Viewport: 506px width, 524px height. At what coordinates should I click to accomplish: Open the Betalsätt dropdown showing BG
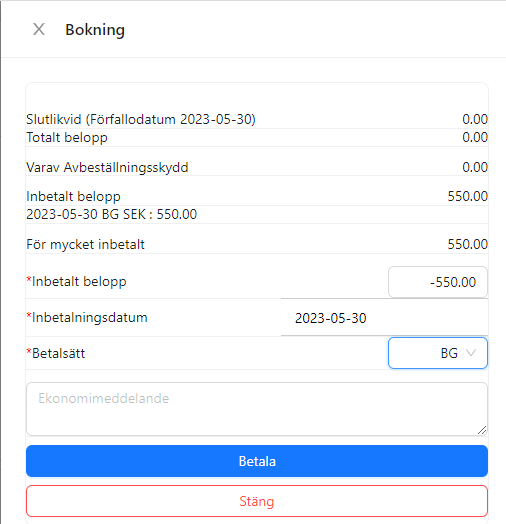(438, 353)
